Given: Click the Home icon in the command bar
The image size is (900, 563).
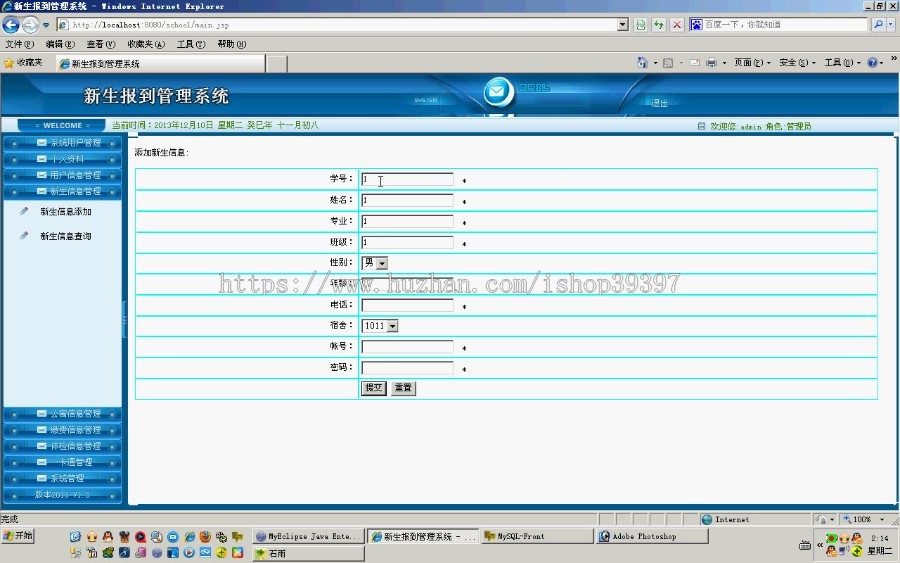Looking at the screenshot, I should pos(642,63).
